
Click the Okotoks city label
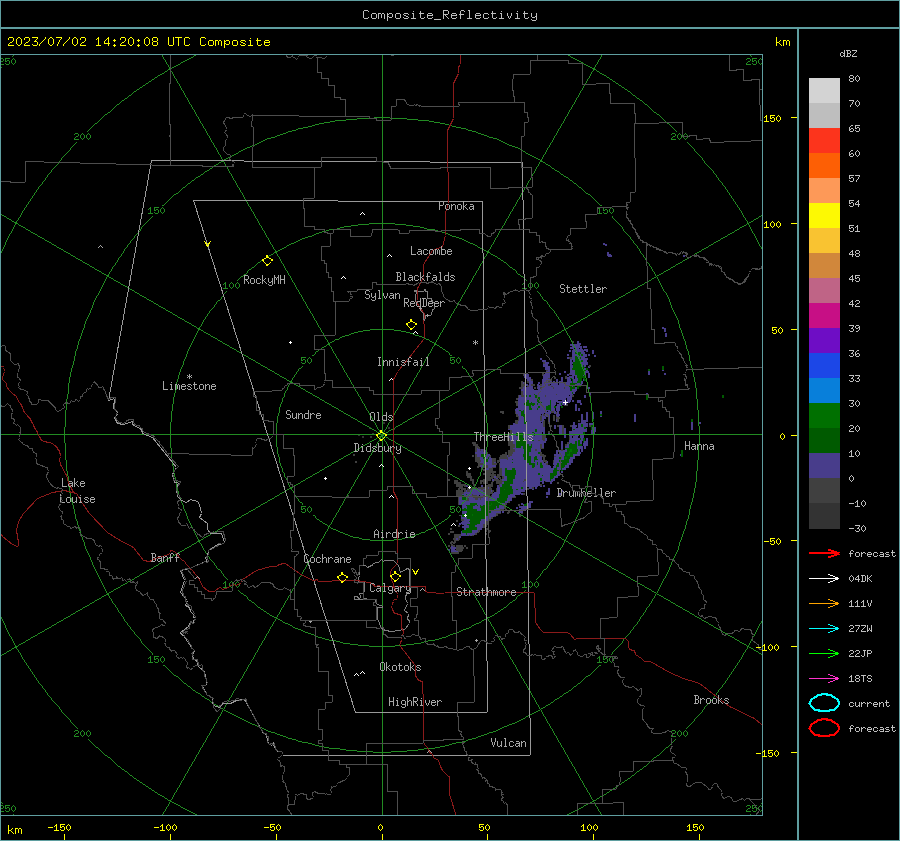click(x=400, y=667)
